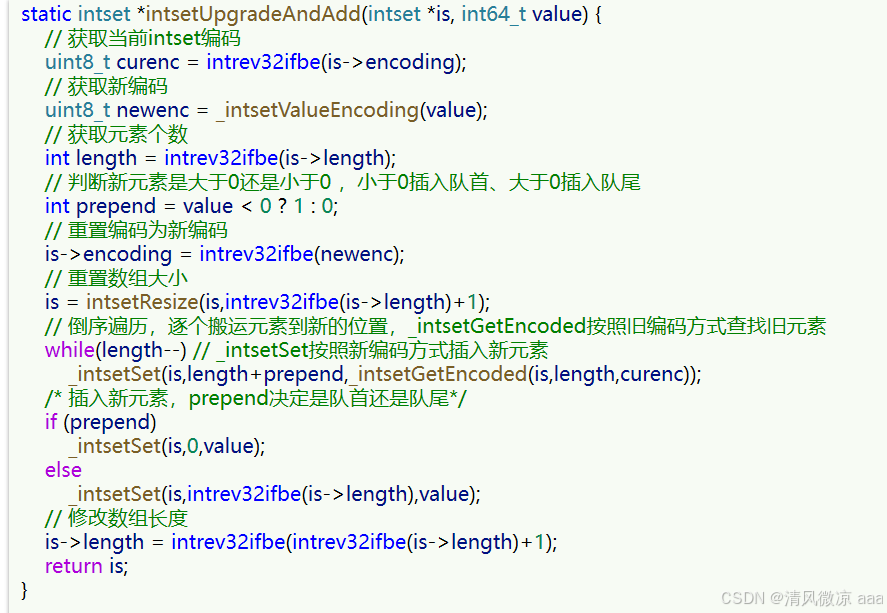Click the comment '获取当前intset编码'
Viewport: 887px width, 613px height.
143,38
